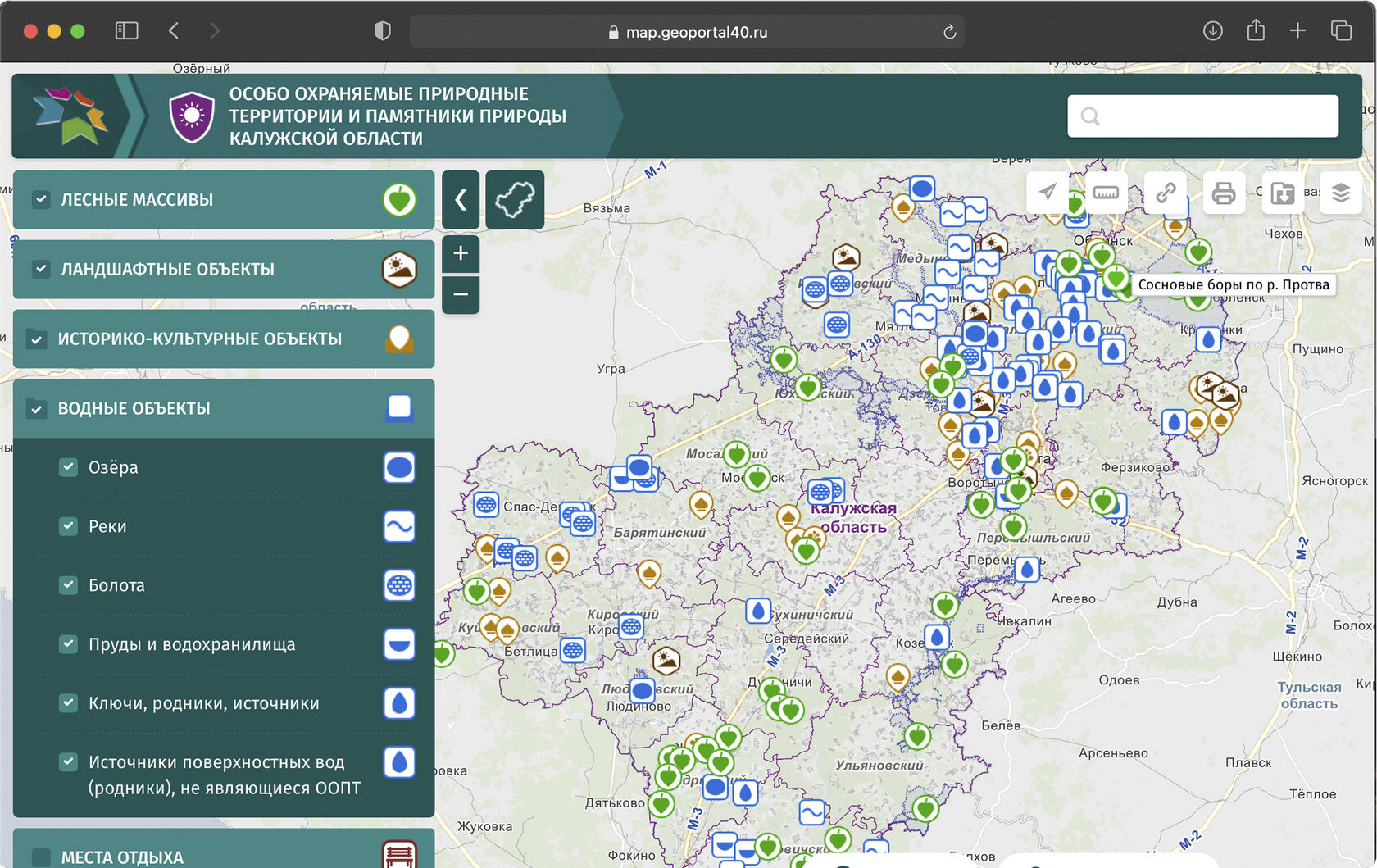Open Safari downloads button
Screen dimensions: 1377x868
[x=1212, y=31]
